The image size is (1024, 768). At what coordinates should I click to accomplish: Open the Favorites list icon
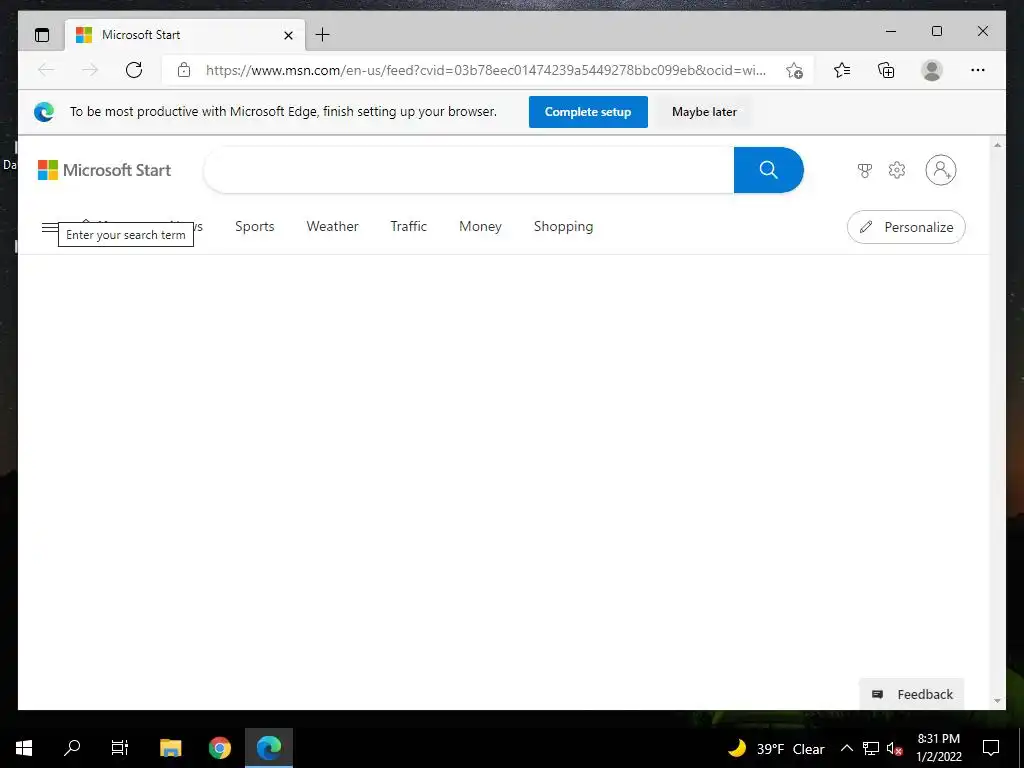[x=842, y=70]
